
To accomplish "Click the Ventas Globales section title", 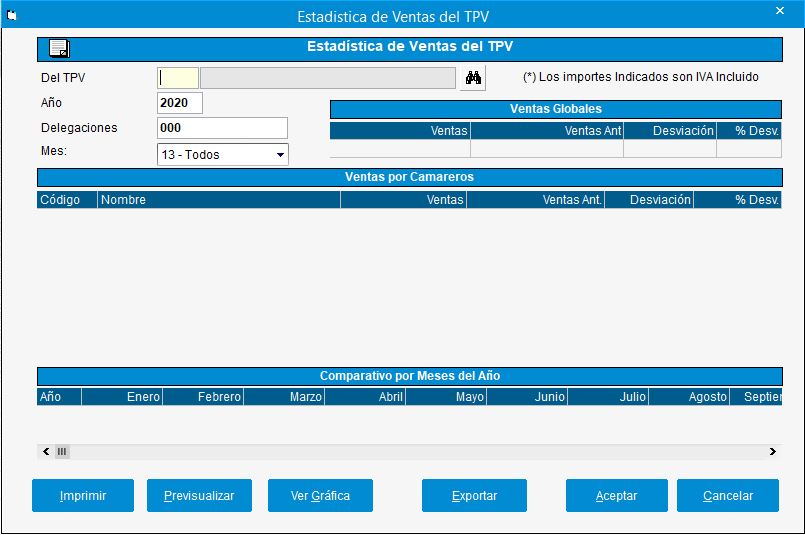I will (x=555, y=109).
